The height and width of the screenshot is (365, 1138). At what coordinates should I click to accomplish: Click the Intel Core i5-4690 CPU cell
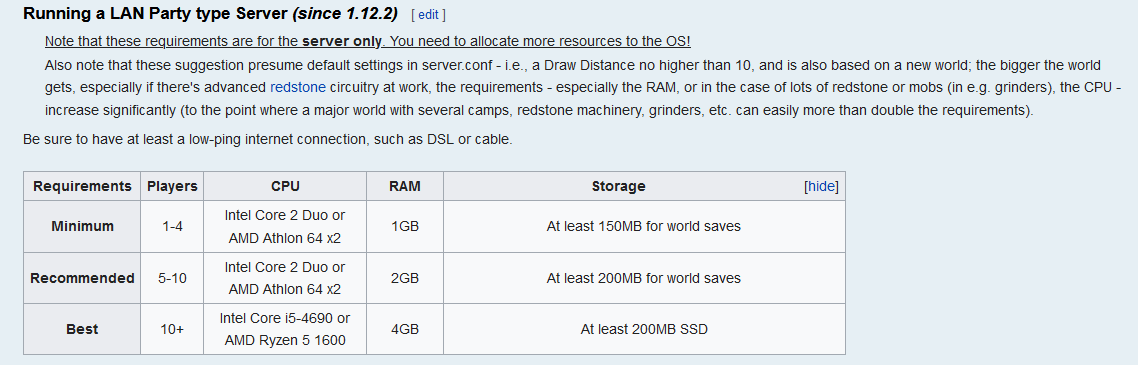(285, 329)
